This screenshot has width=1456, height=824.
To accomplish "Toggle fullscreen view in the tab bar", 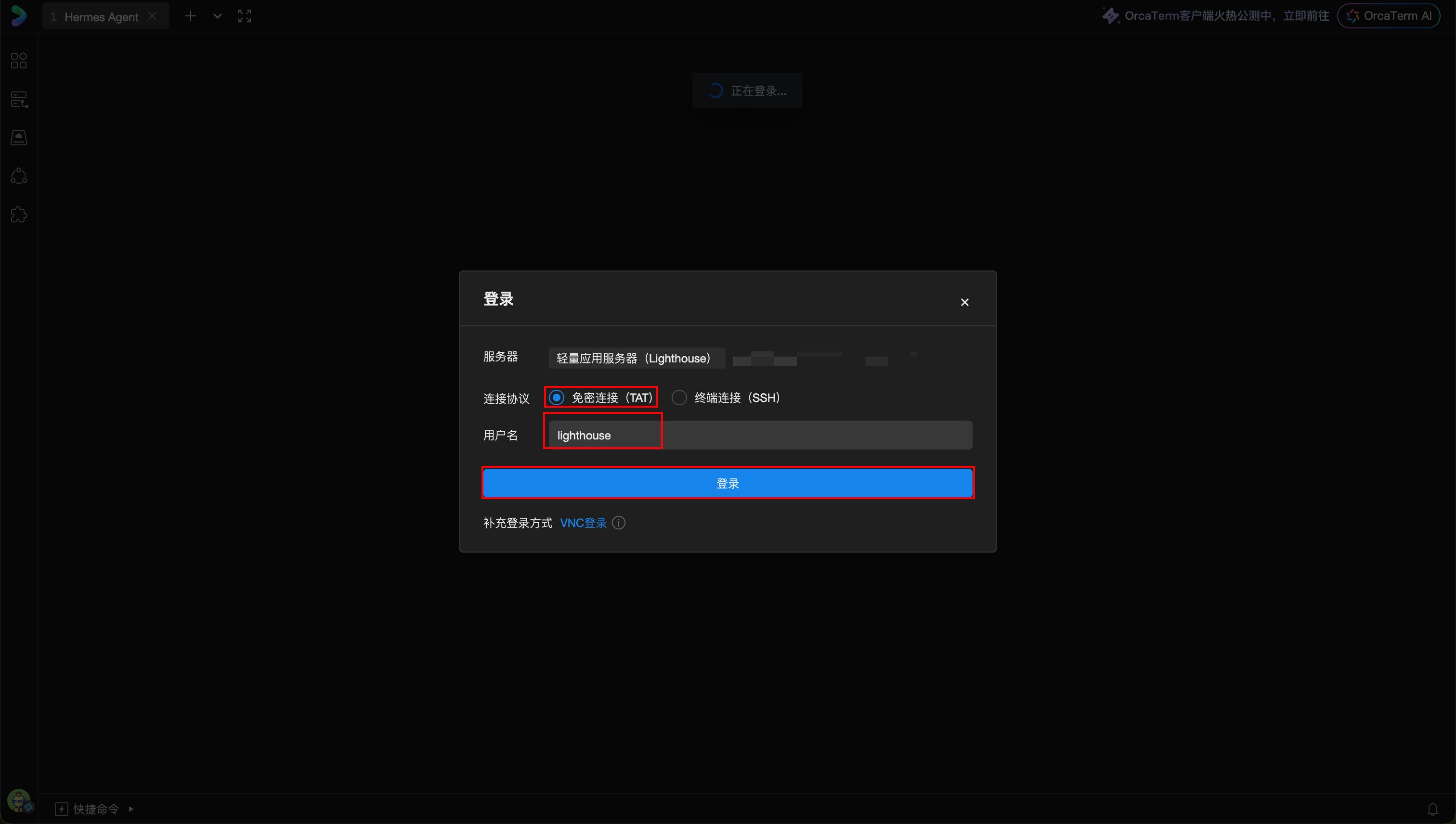I will tap(244, 15).
